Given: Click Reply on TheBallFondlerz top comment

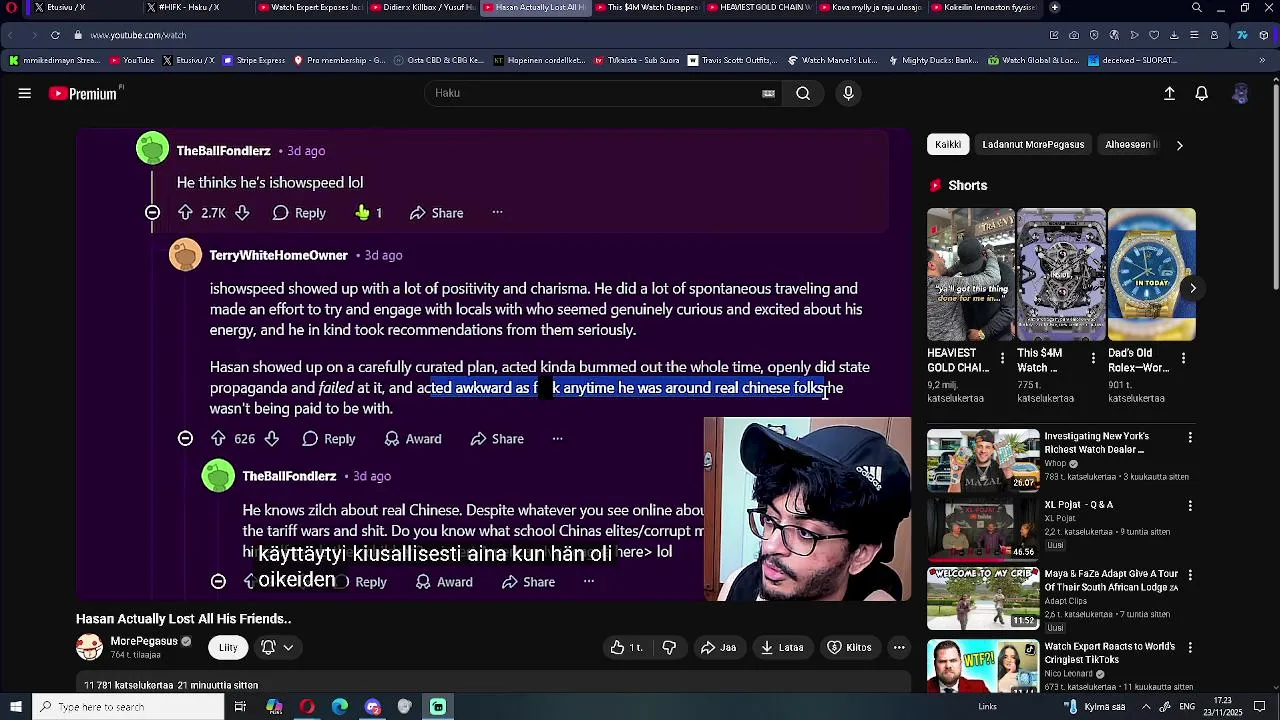Looking at the screenshot, I should pyautogui.click(x=299, y=213).
